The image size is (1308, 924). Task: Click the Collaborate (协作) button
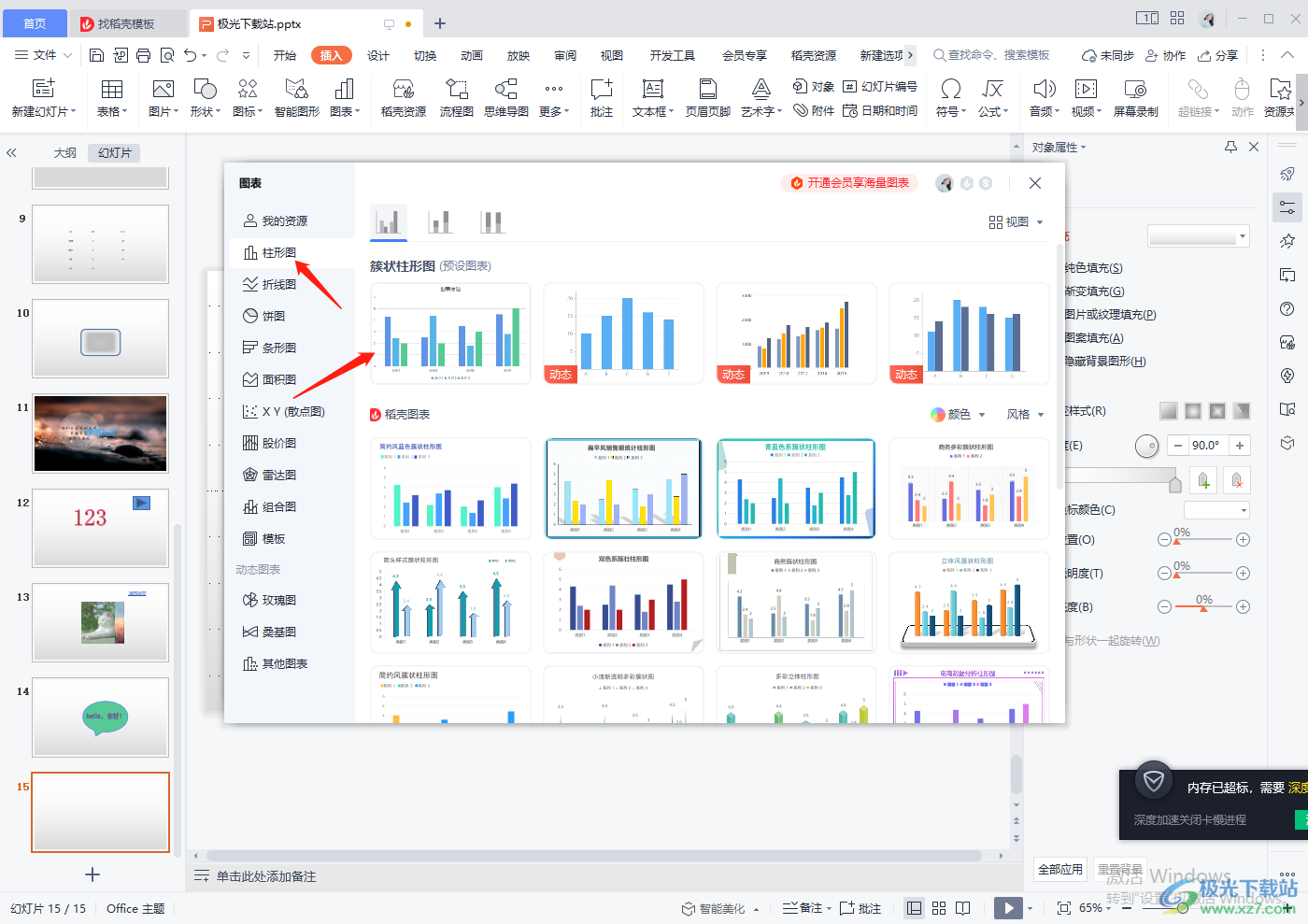point(1166,55)
